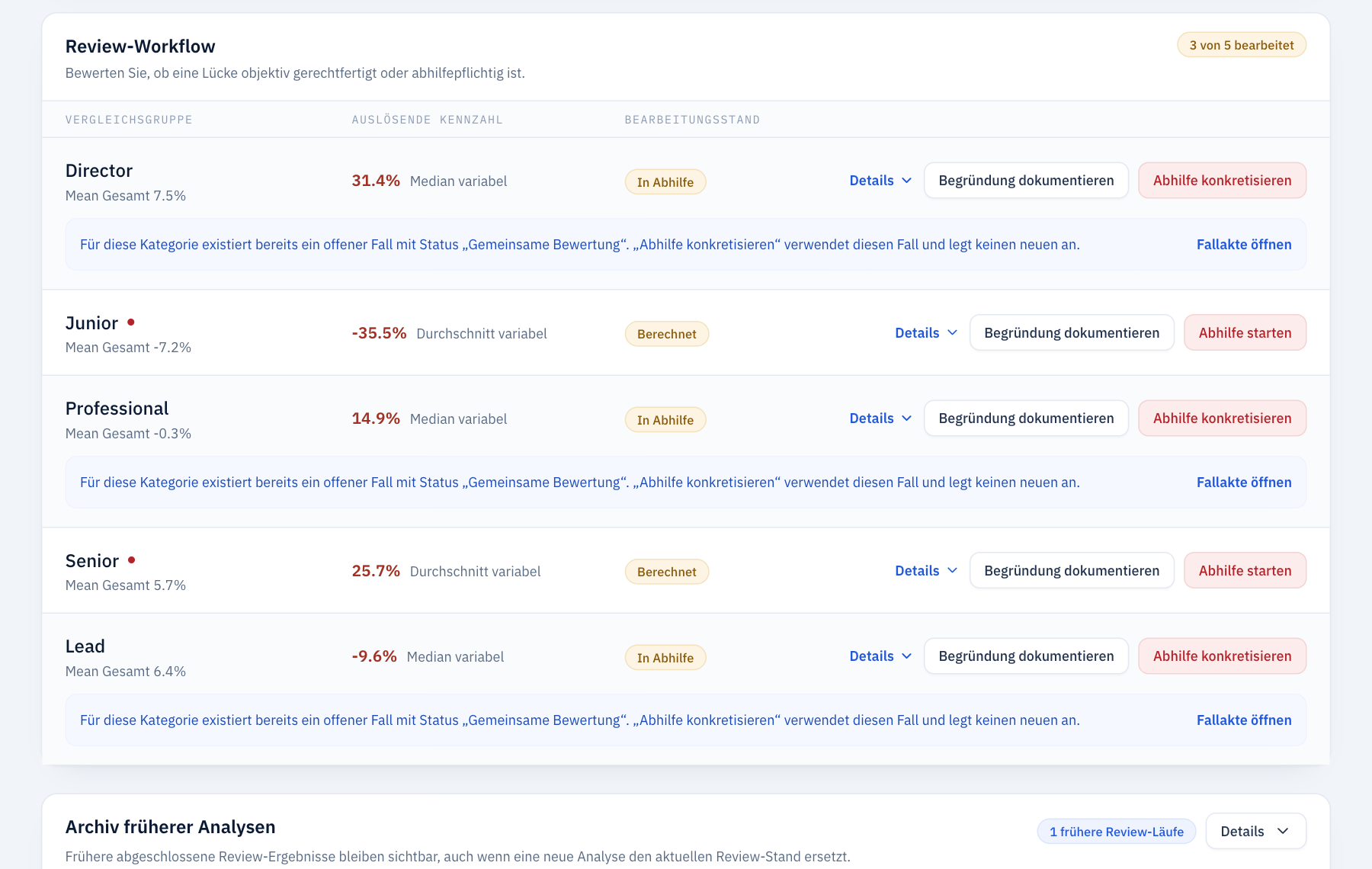Click the 25.7% Kennzahl value
1372x869 pixels.
pos(376,571)
